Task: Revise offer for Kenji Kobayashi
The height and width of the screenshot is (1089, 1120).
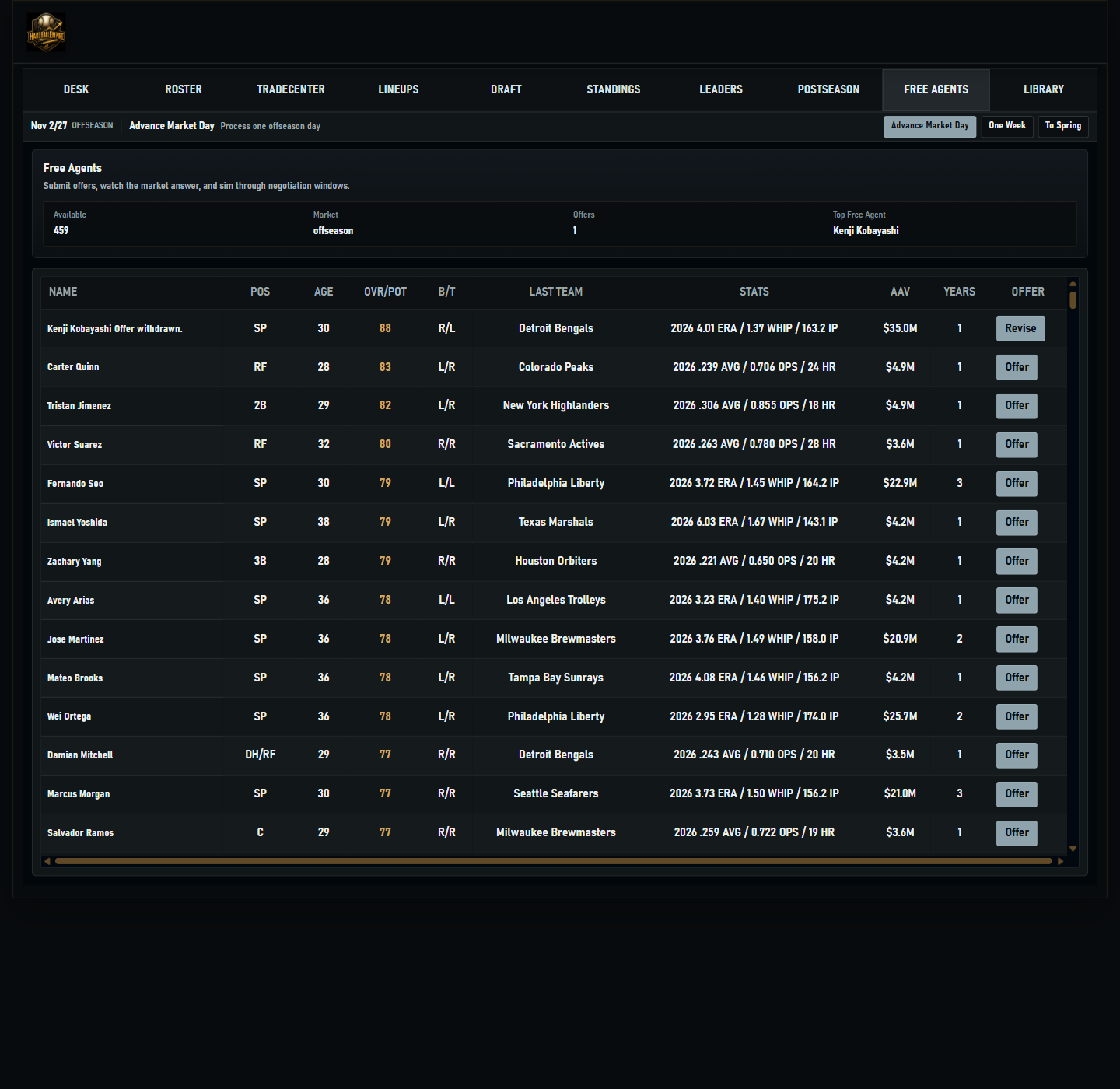Action: pos(1020,328)
